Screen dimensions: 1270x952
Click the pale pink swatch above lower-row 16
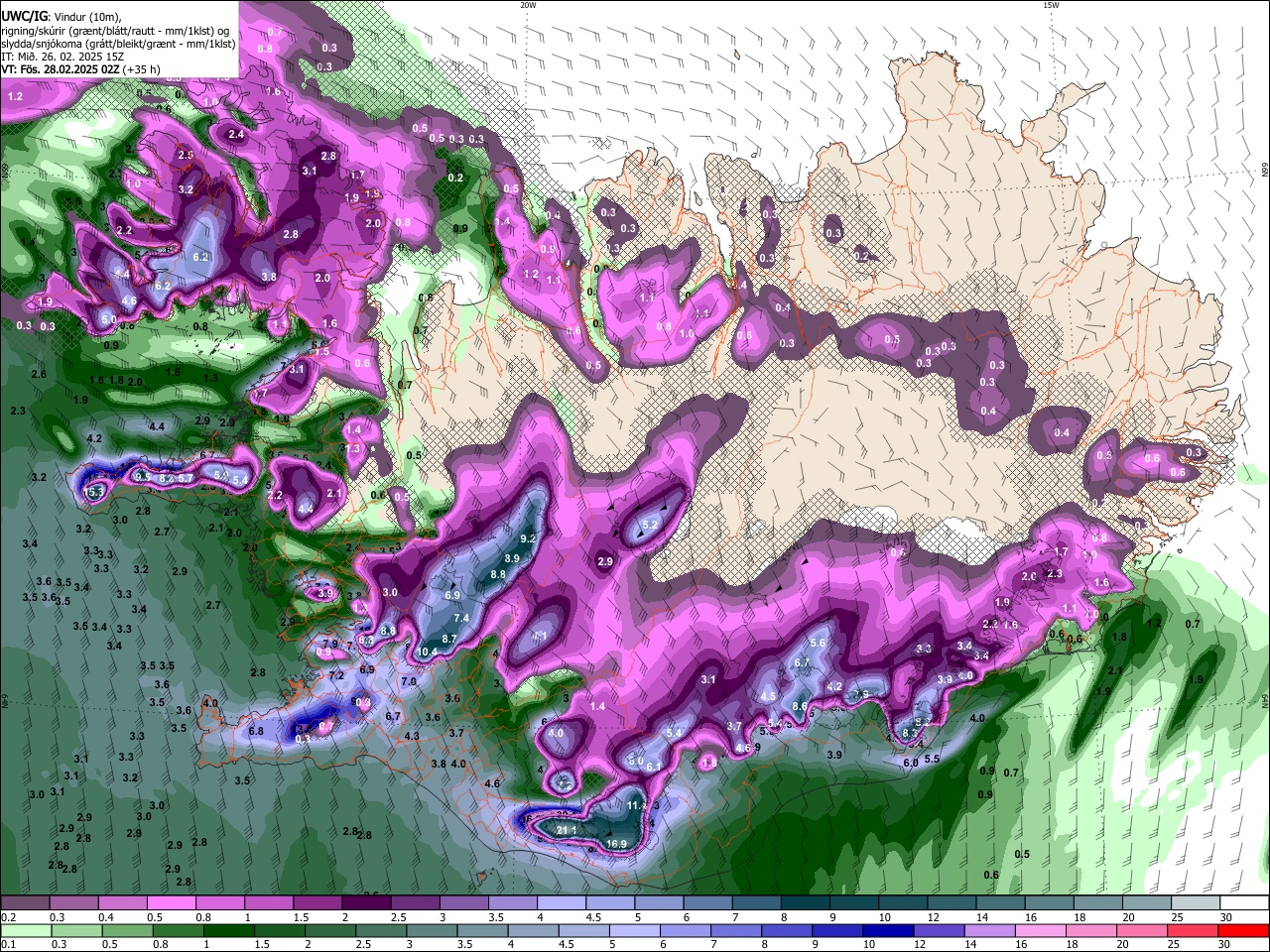[x=1040, y=931]
